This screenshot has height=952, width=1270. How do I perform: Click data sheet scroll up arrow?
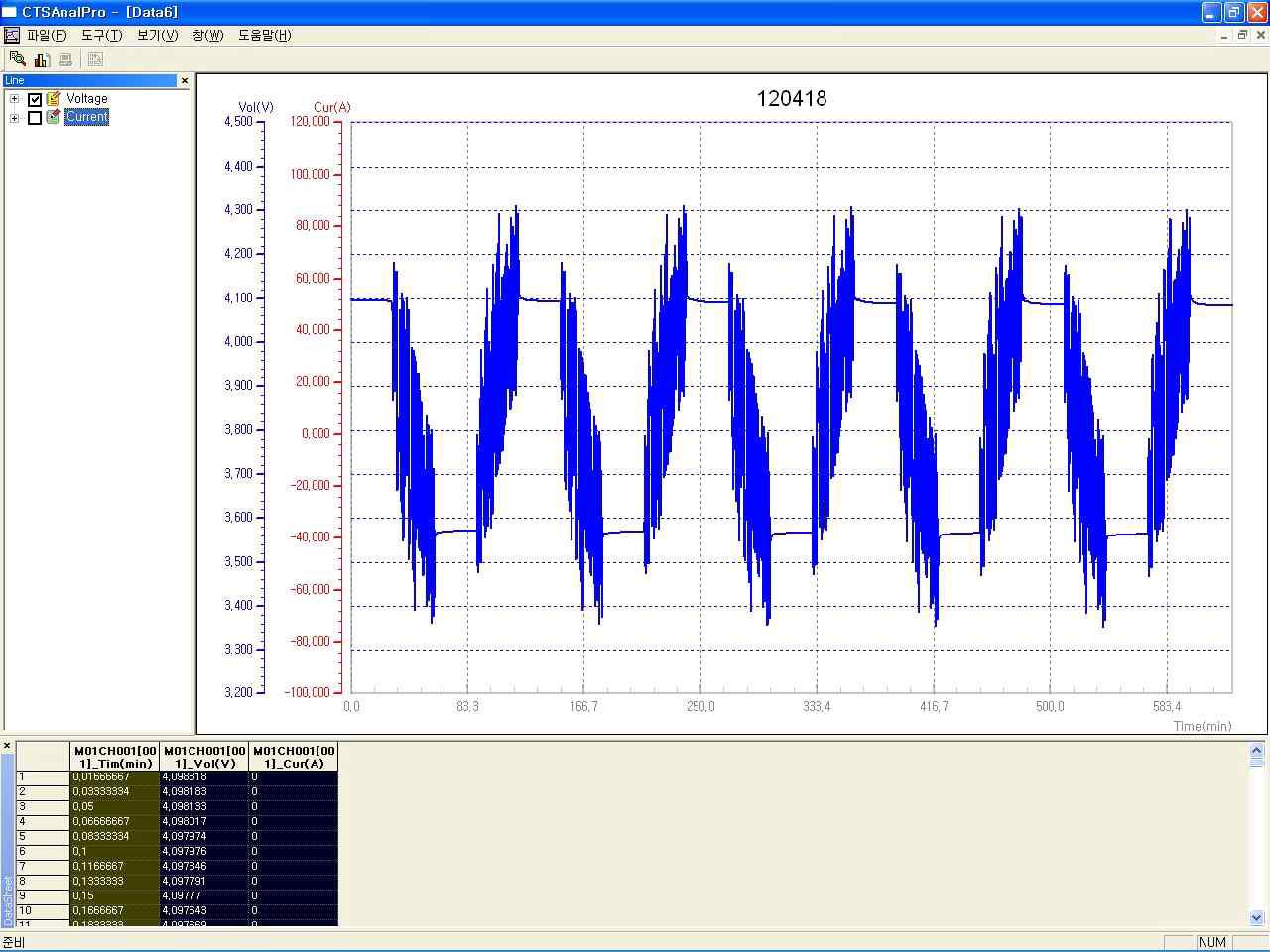pos(1256,750)
